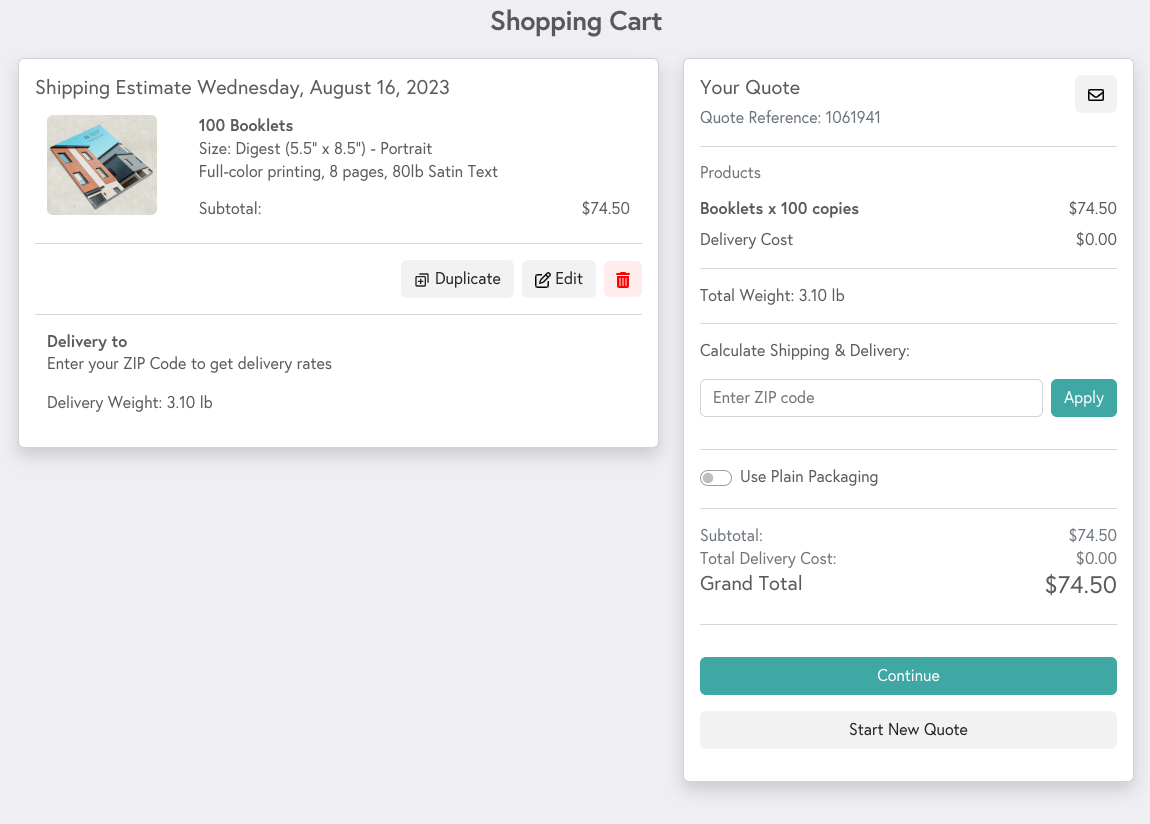Viewport: 1150px width, 824px height.
Task: Click the email quote envelope icon
Action: [1095, 95]
